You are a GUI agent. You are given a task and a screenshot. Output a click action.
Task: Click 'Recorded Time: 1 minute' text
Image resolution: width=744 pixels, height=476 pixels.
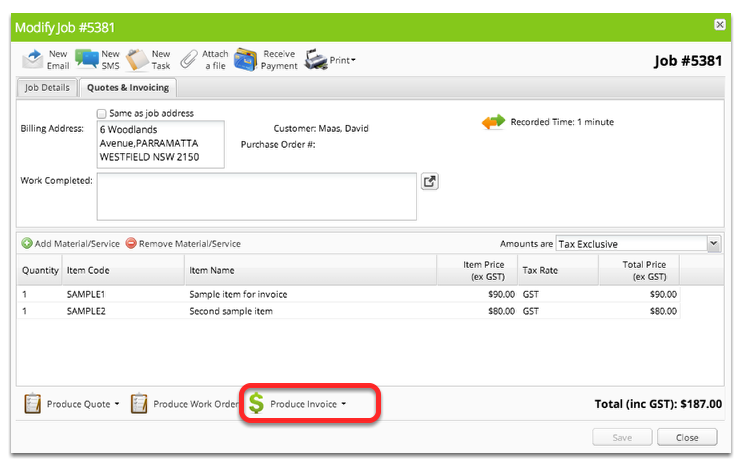tap(562, 122)
